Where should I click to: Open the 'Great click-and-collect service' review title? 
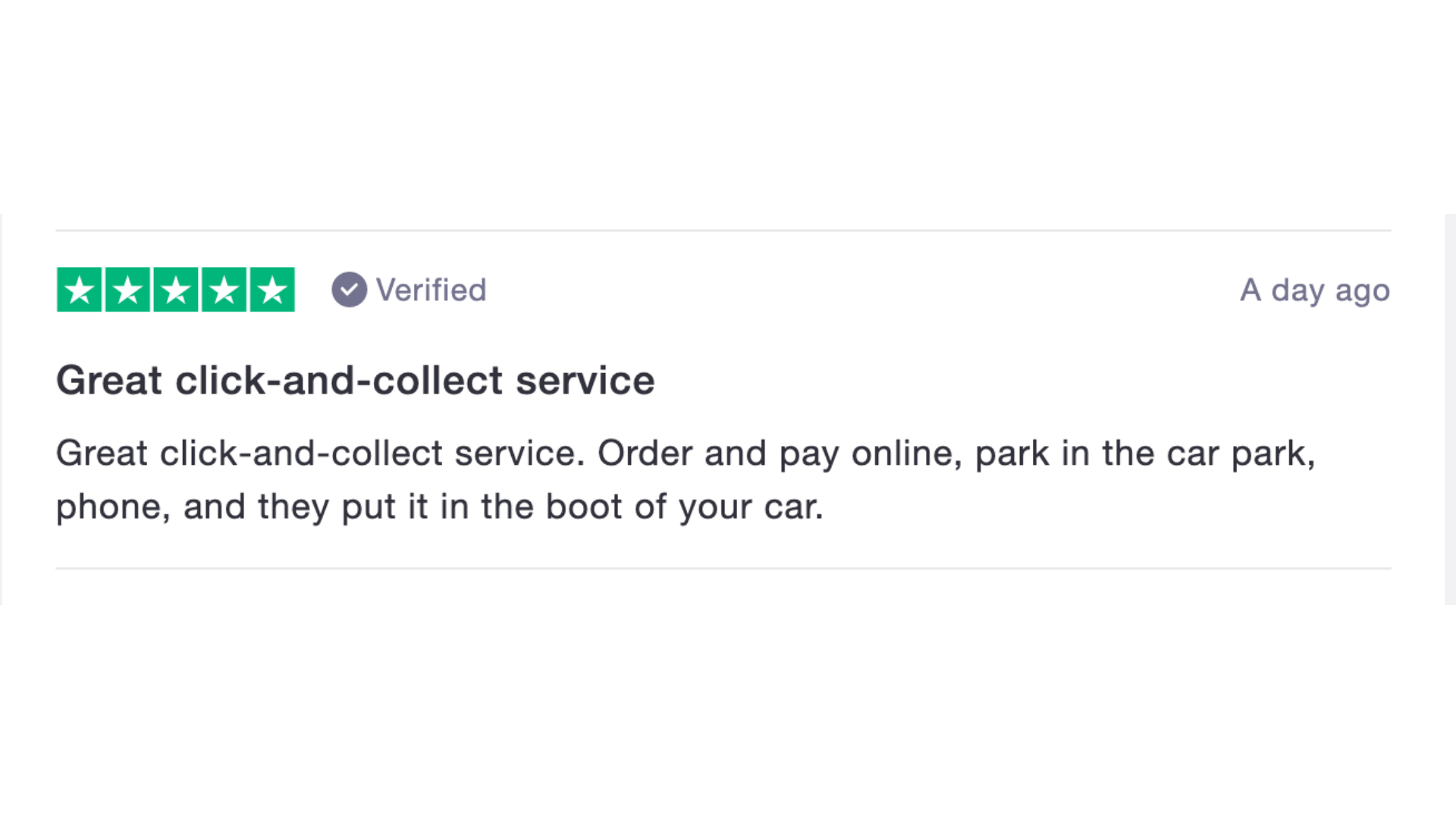coord(355,380)
